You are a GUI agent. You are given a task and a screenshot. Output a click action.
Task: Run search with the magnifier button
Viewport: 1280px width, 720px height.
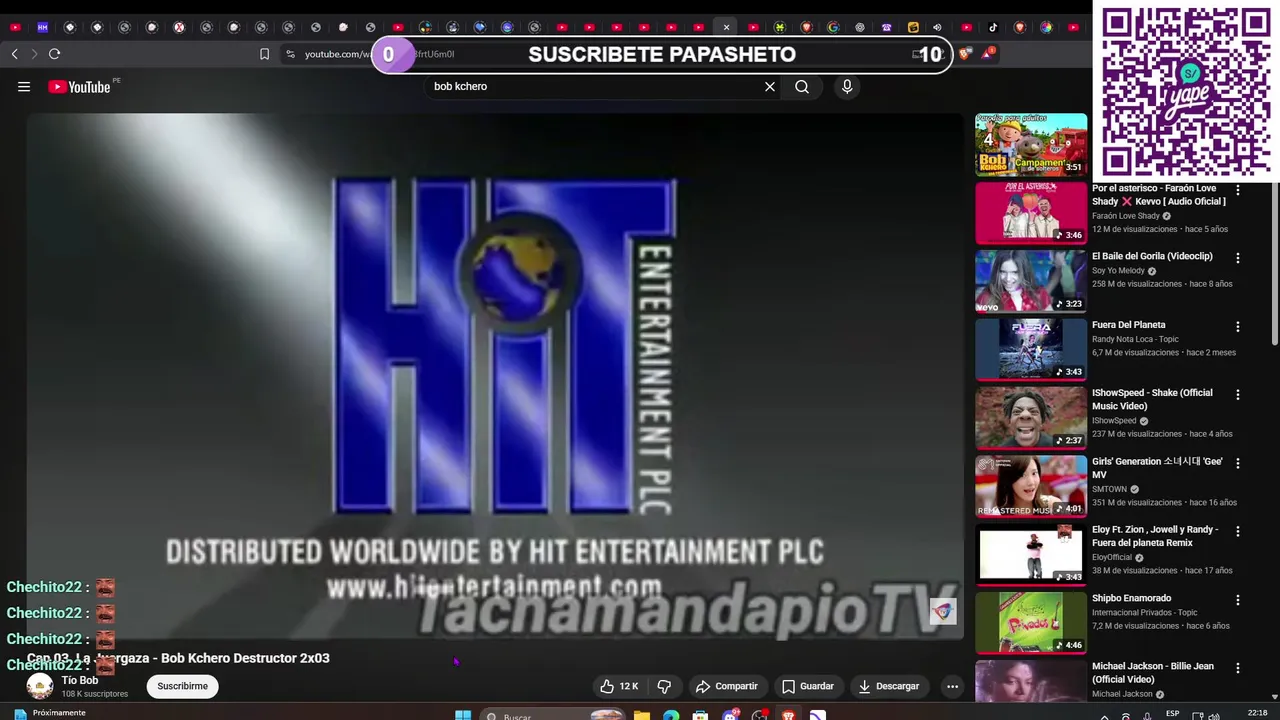point(802,87)
